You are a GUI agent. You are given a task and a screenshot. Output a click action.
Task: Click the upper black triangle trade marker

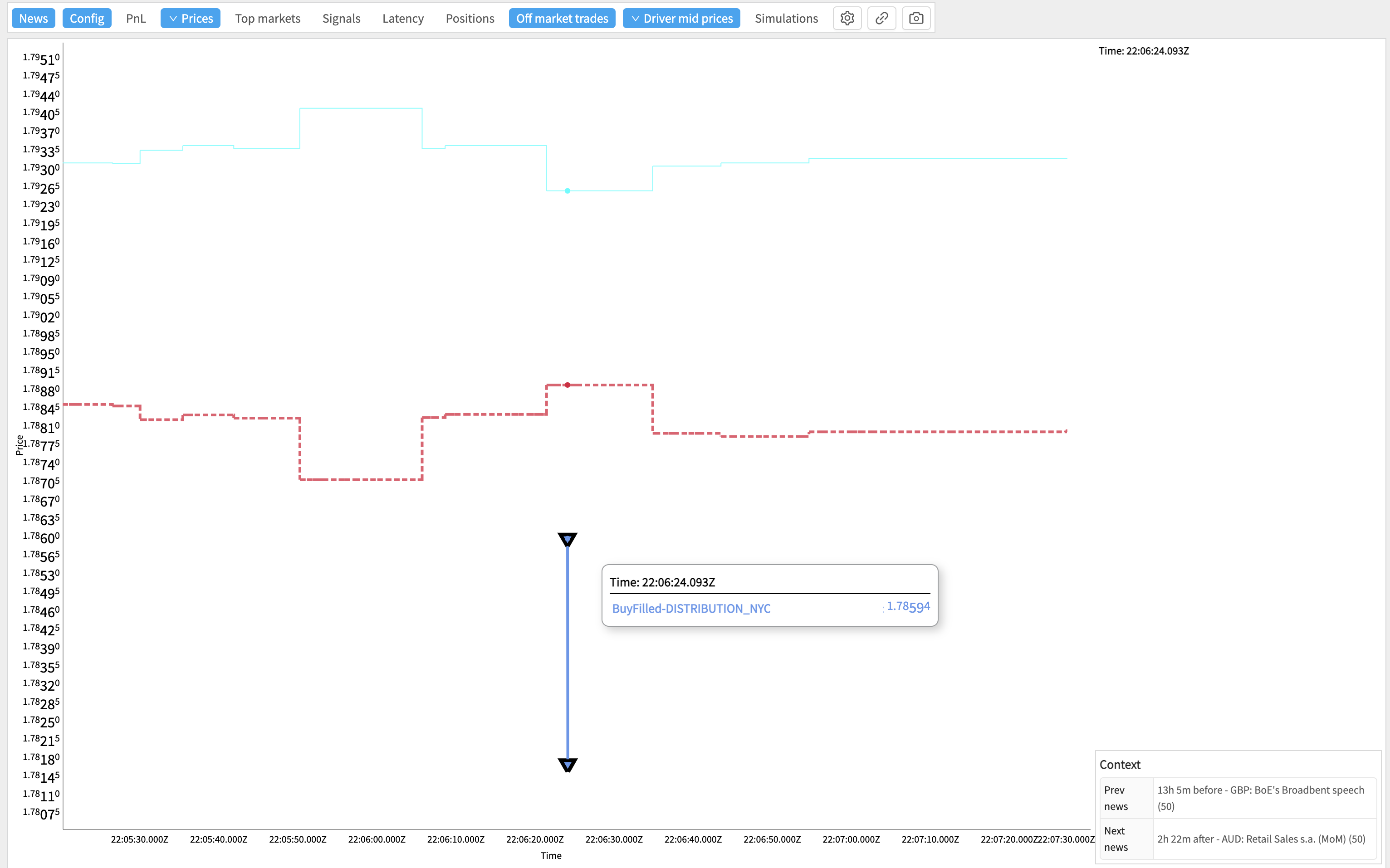pos(567,539)
